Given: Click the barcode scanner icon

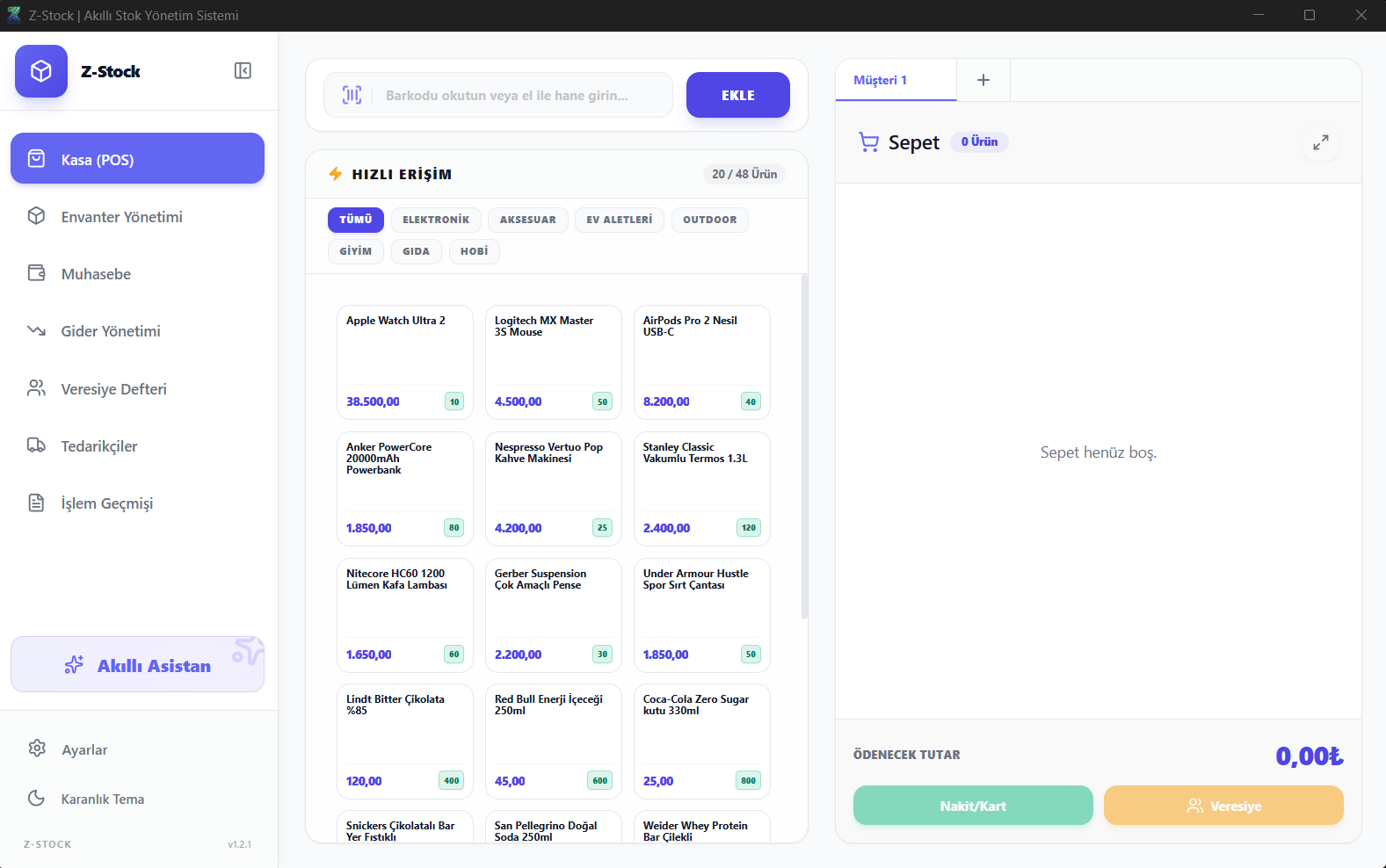Looking at the screenshot, I should click(x=352, y=95).
